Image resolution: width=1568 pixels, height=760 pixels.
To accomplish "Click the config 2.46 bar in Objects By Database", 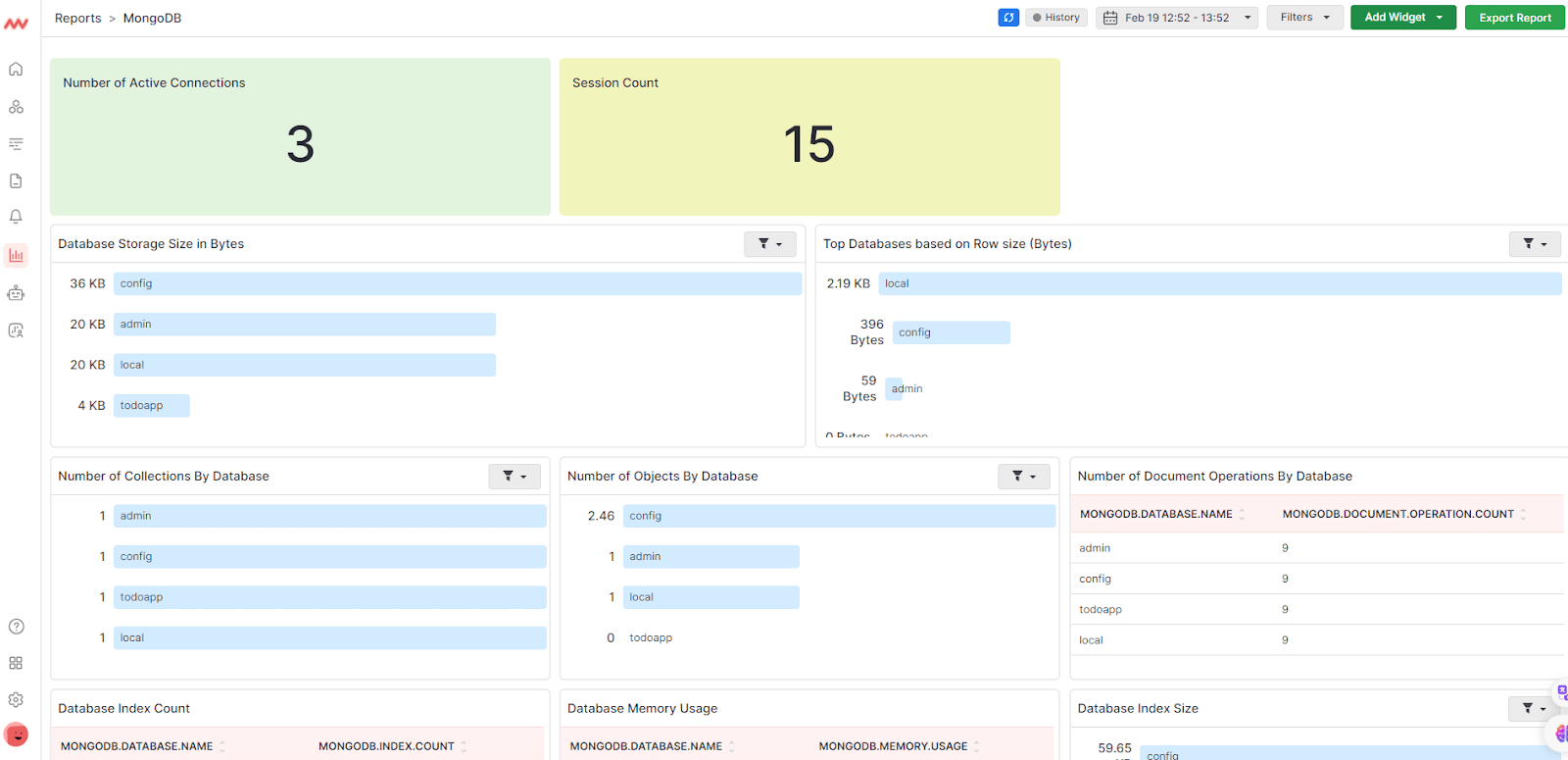I will tap(840, 516).
